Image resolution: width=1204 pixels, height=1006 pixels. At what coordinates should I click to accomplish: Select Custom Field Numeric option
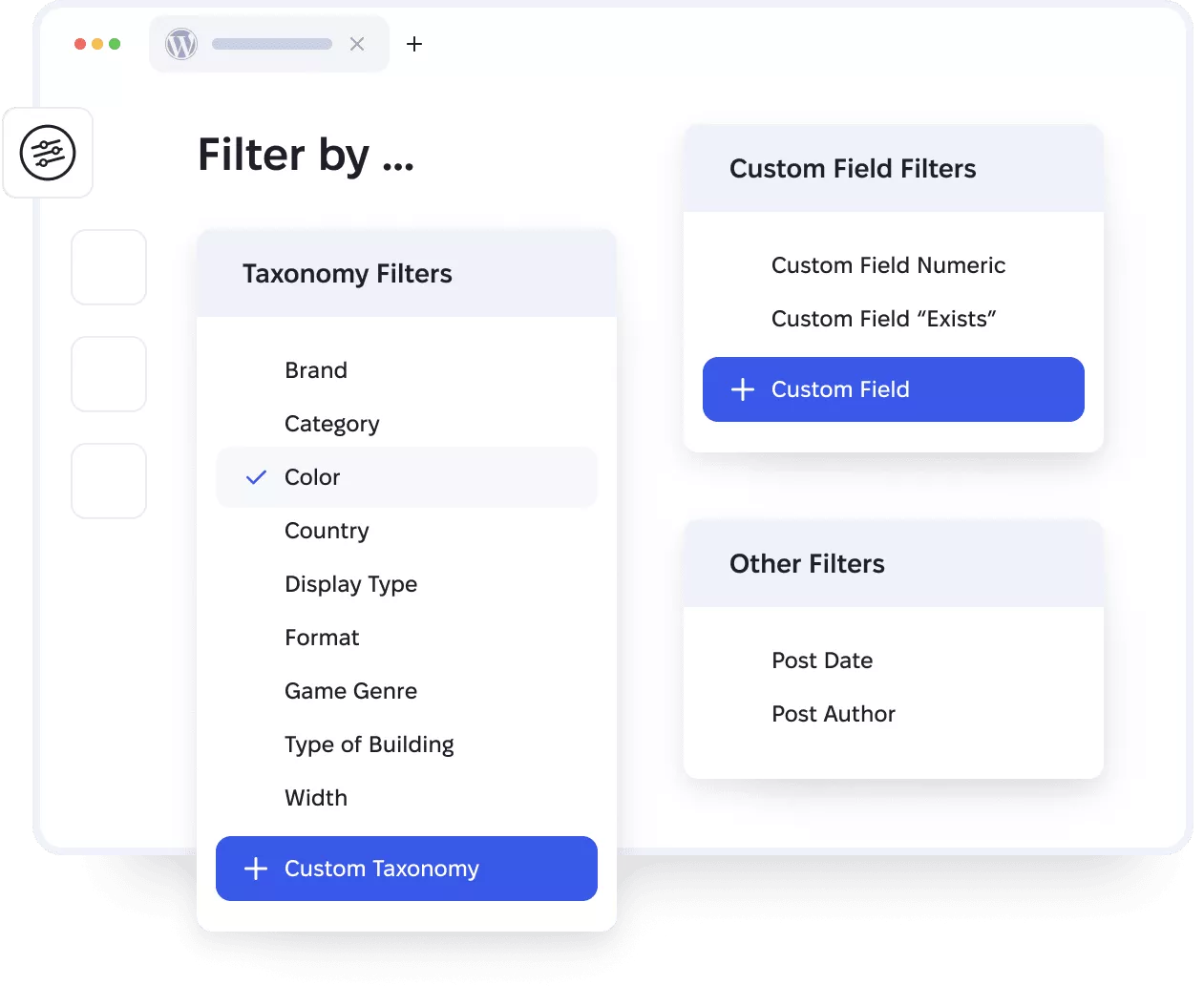point(888,265)
